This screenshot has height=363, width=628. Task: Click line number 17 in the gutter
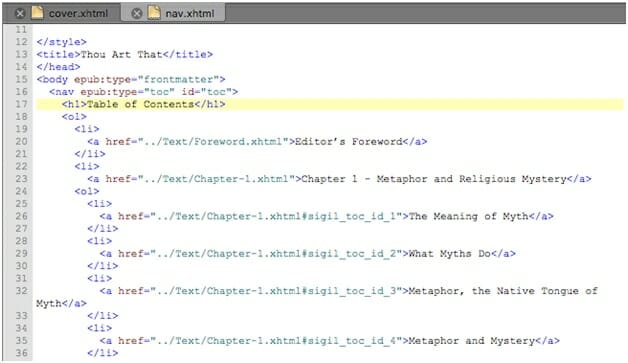(21, 104)
